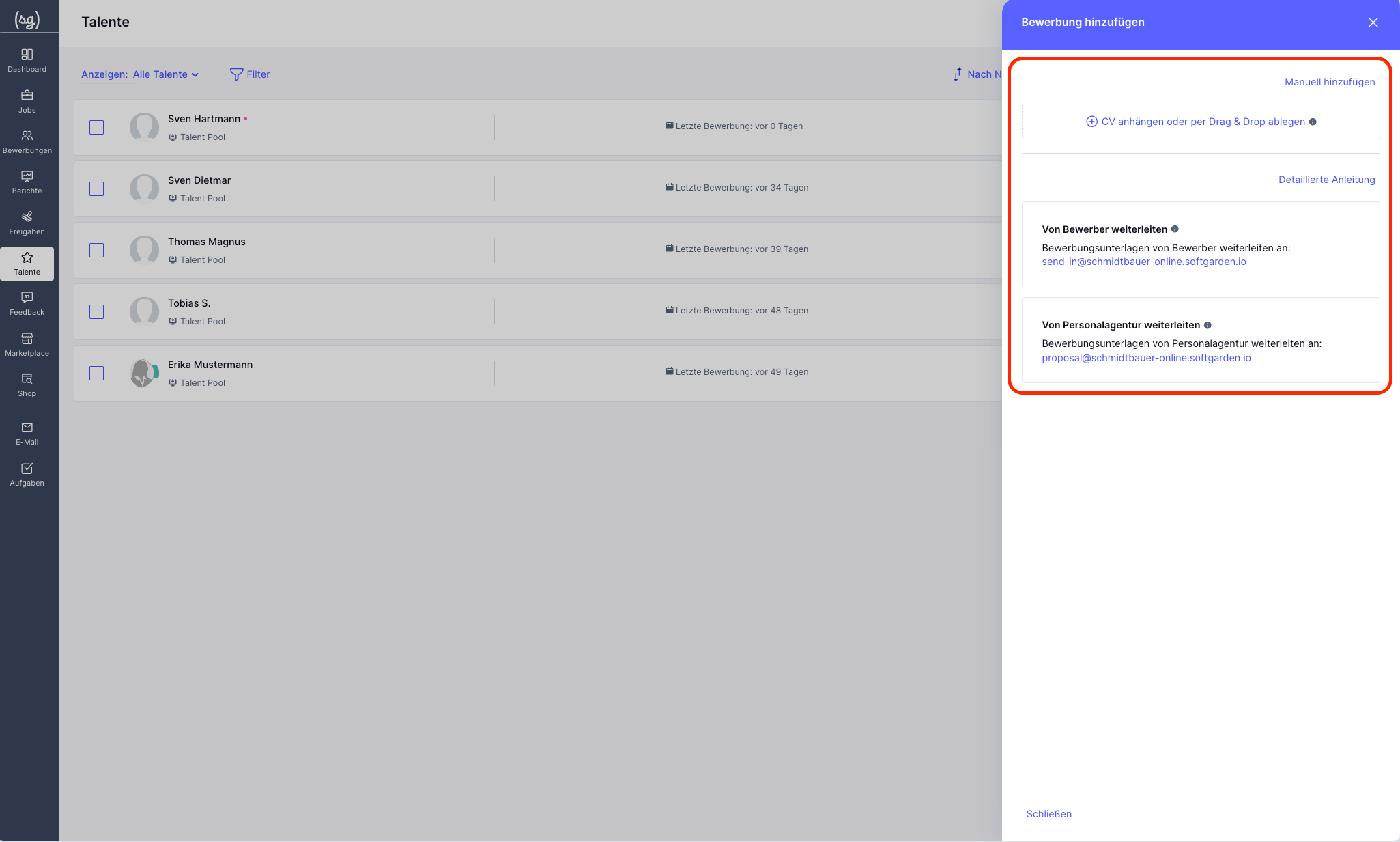Tick Erika Mustermann's checkbox

click(x=97, y=373)
